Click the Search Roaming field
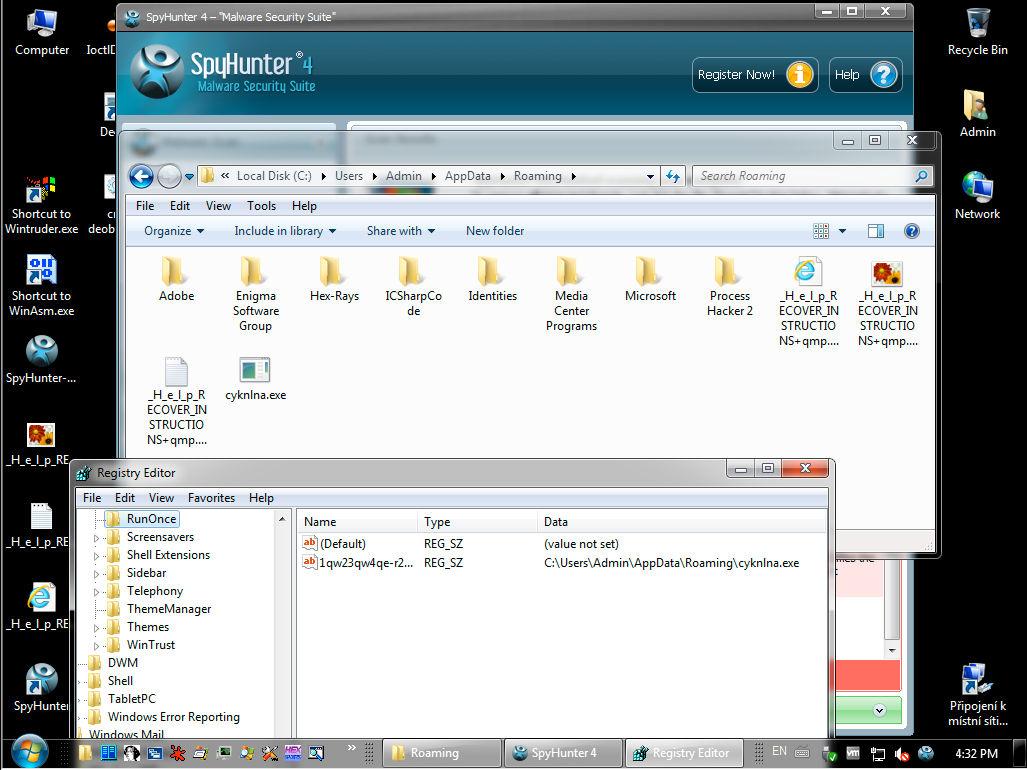1027x770 pixels. click(812, 176)
